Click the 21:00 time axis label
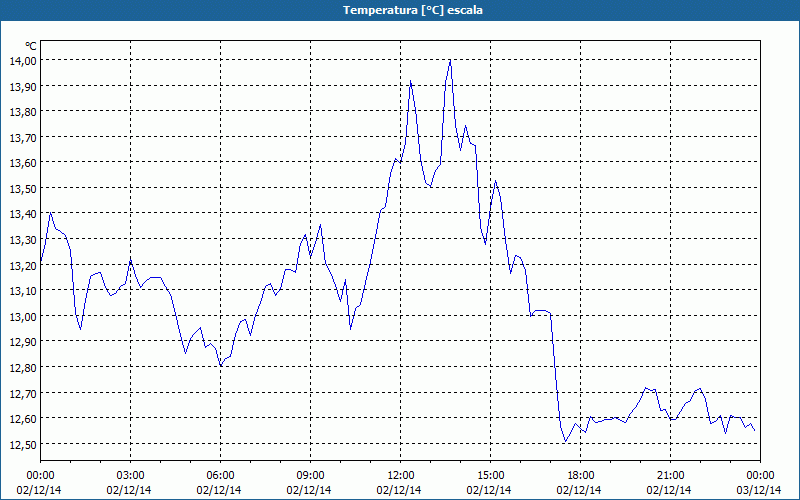 point(670,476)
